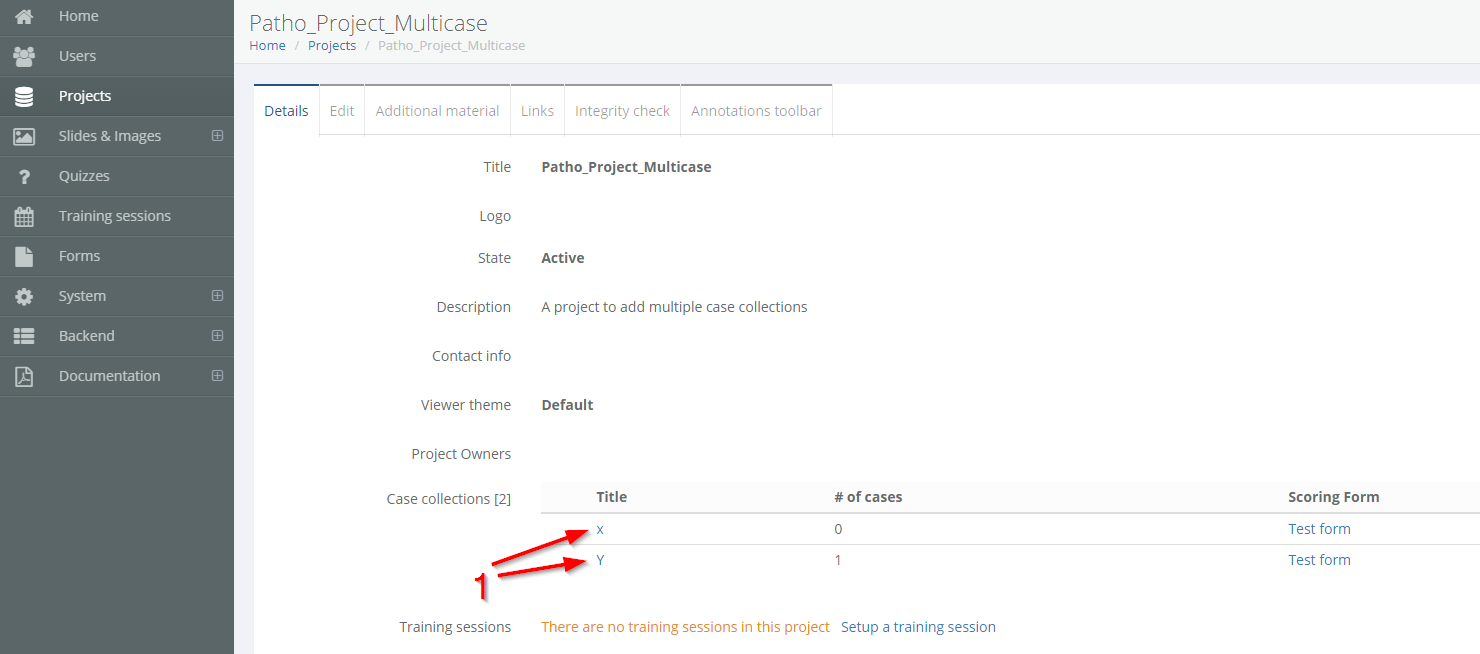Expand the Documentation submenu plus button
Viewport: 1480px width, 654px height.
(217, 376)
